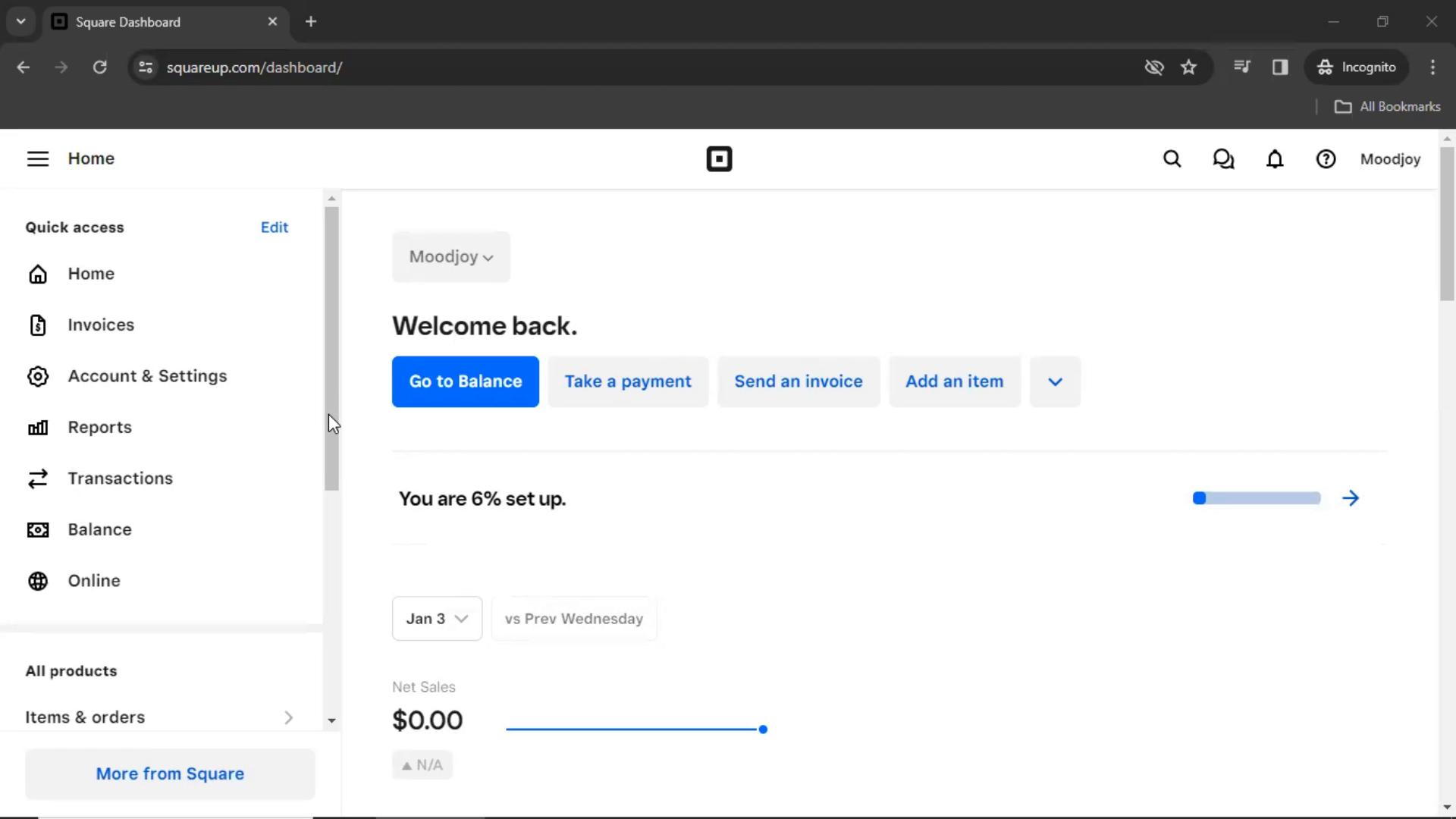Click the Add an item button
Screen dimensions: 1456x819
click(955, 381)
